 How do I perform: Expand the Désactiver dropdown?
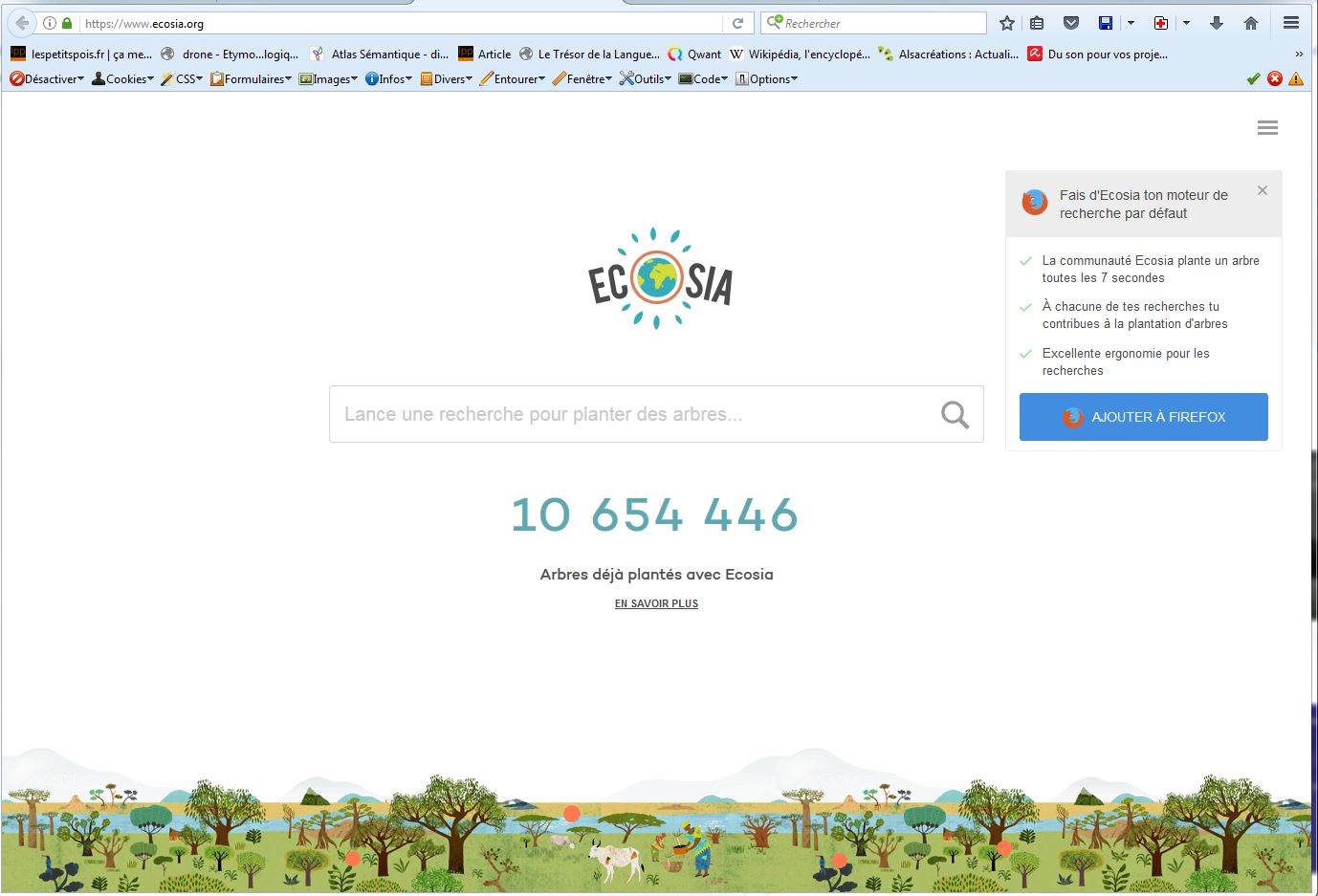coord(48,79)
